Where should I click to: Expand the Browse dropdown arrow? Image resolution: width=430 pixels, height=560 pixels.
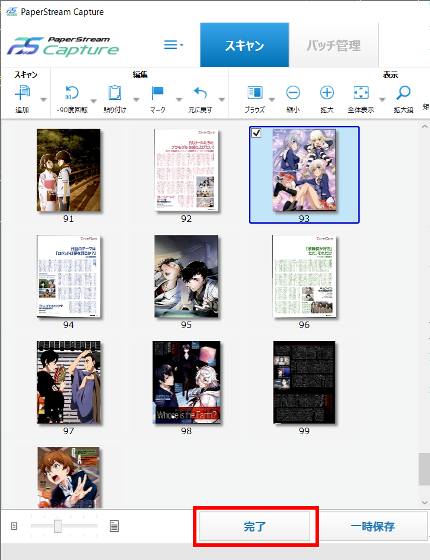click(x=272, y=100)
